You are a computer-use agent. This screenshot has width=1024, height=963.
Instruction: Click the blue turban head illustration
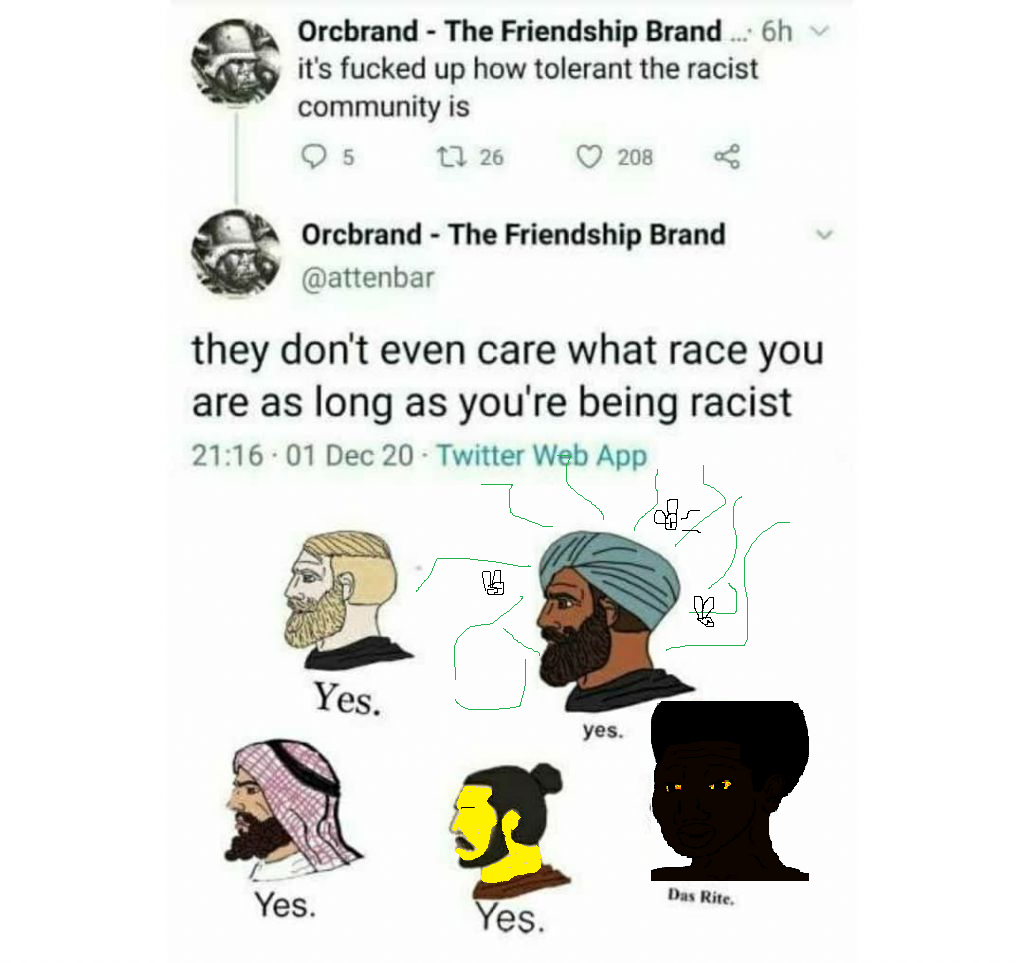tap(611, 620)
